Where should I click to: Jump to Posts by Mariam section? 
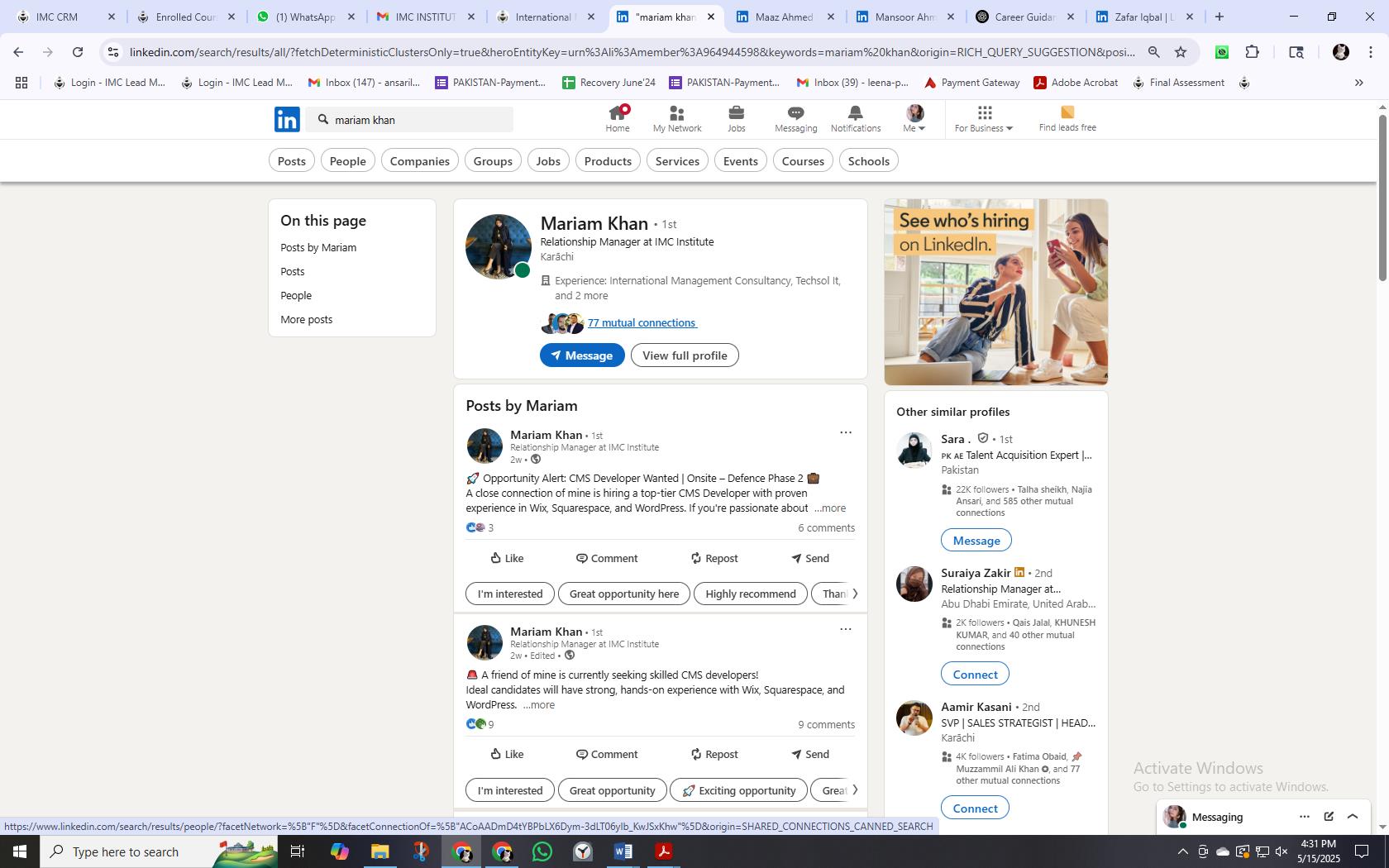pos(318,247)
